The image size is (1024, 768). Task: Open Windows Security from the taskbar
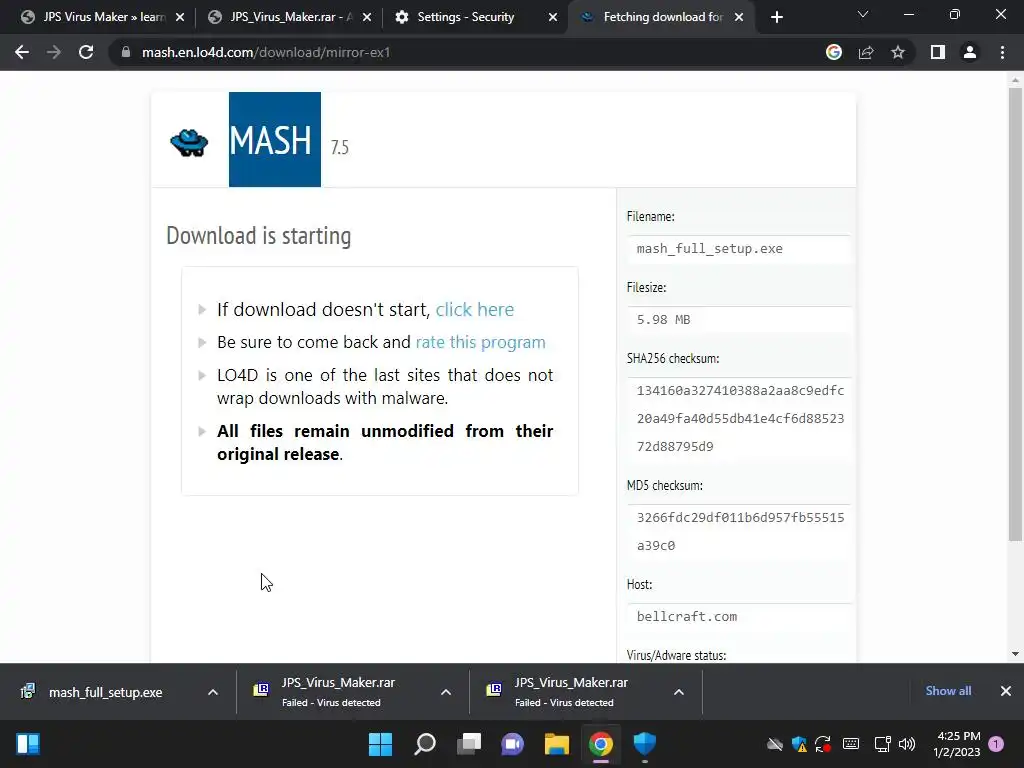pos(645,744)
